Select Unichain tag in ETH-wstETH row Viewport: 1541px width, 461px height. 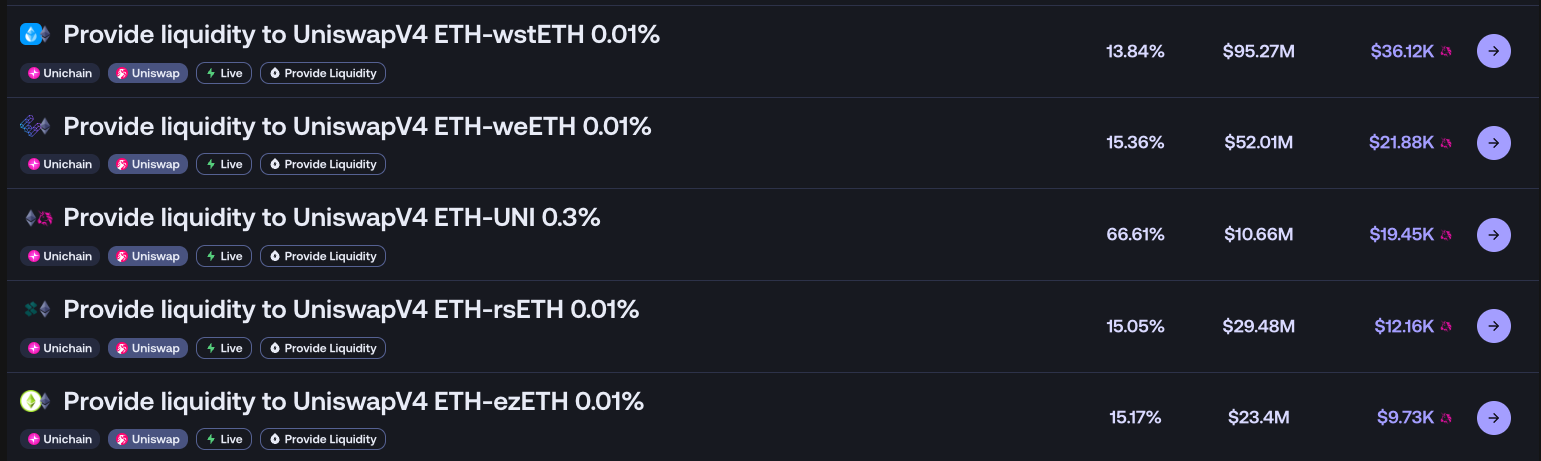tap(60, 73)
